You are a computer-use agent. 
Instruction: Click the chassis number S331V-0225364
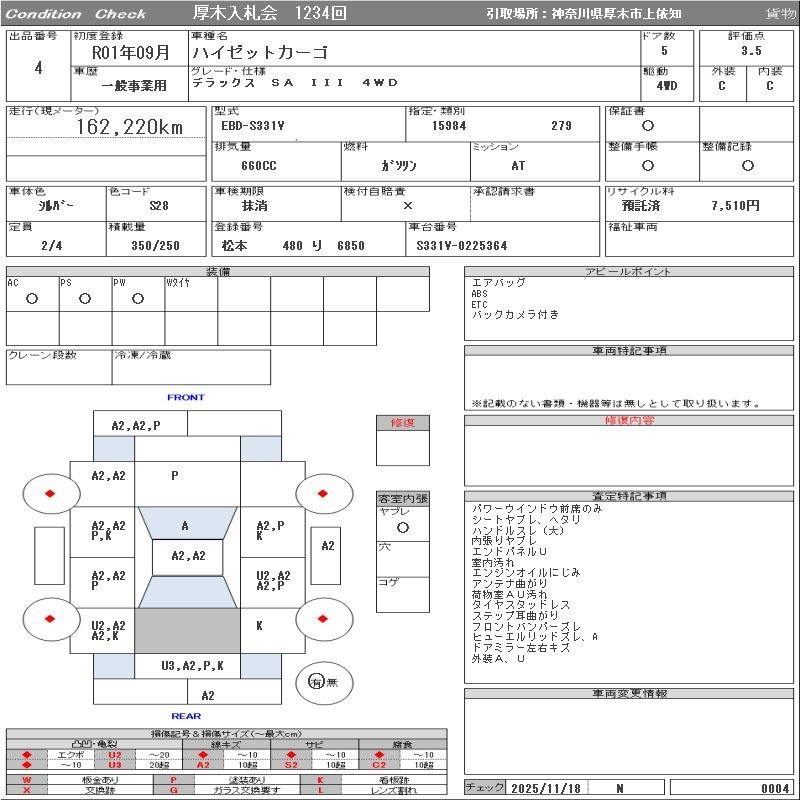click(461, 245)
